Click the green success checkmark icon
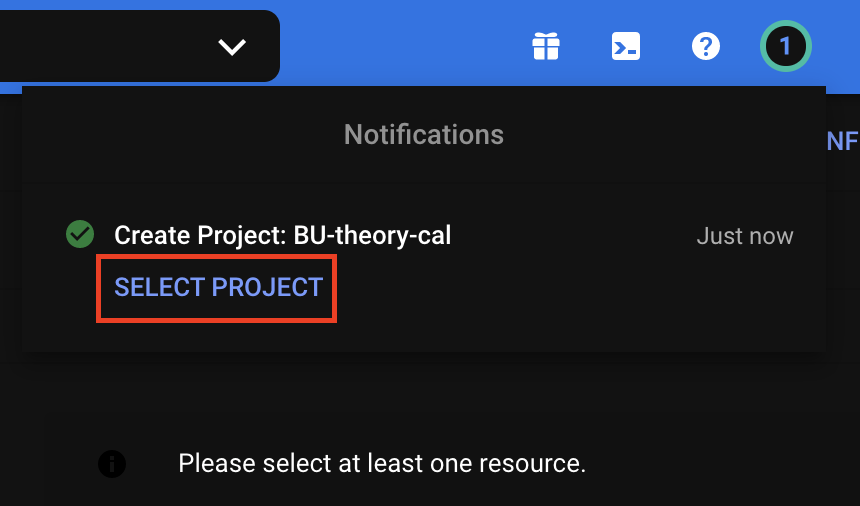 (x=80, y=234)
